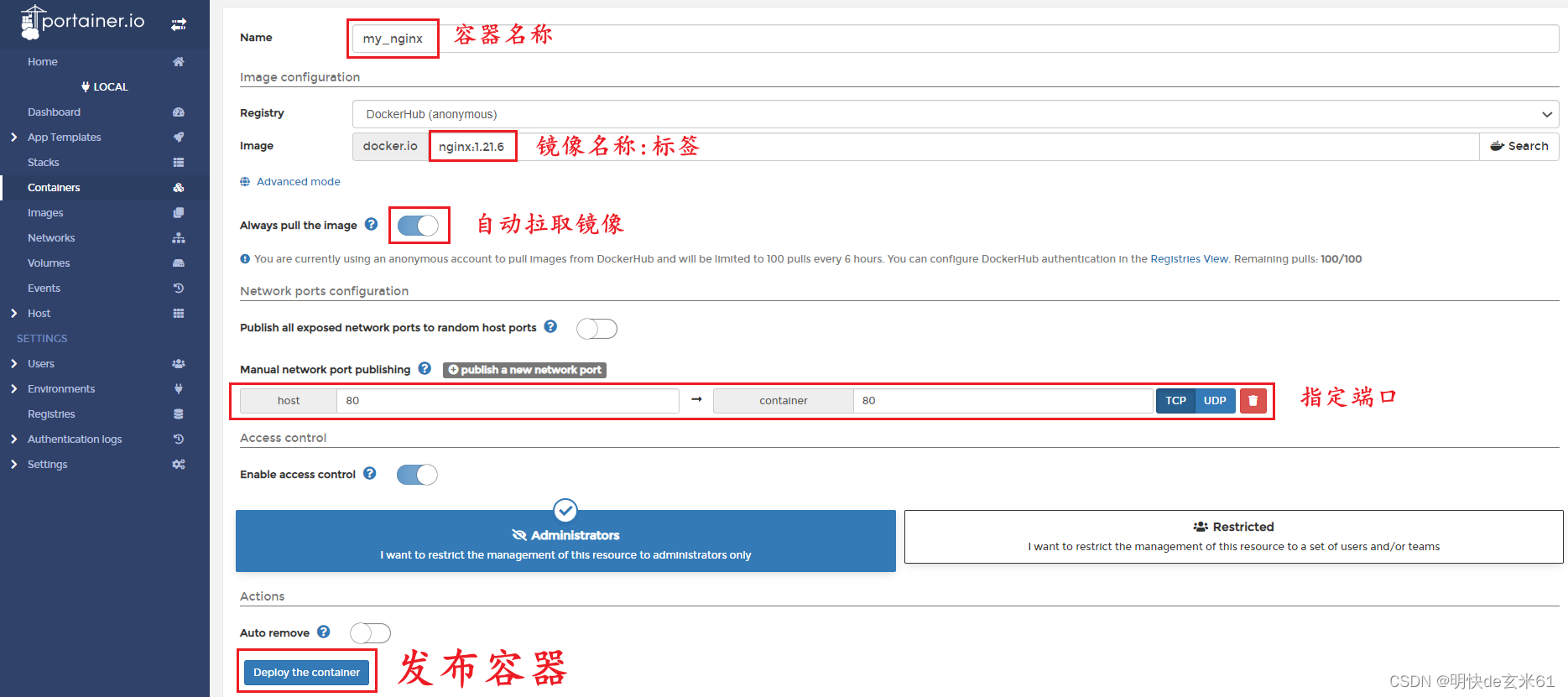Expand the Authentication logs chevron
Viewport: 1568px width, 697px height.
click(13, 439)
